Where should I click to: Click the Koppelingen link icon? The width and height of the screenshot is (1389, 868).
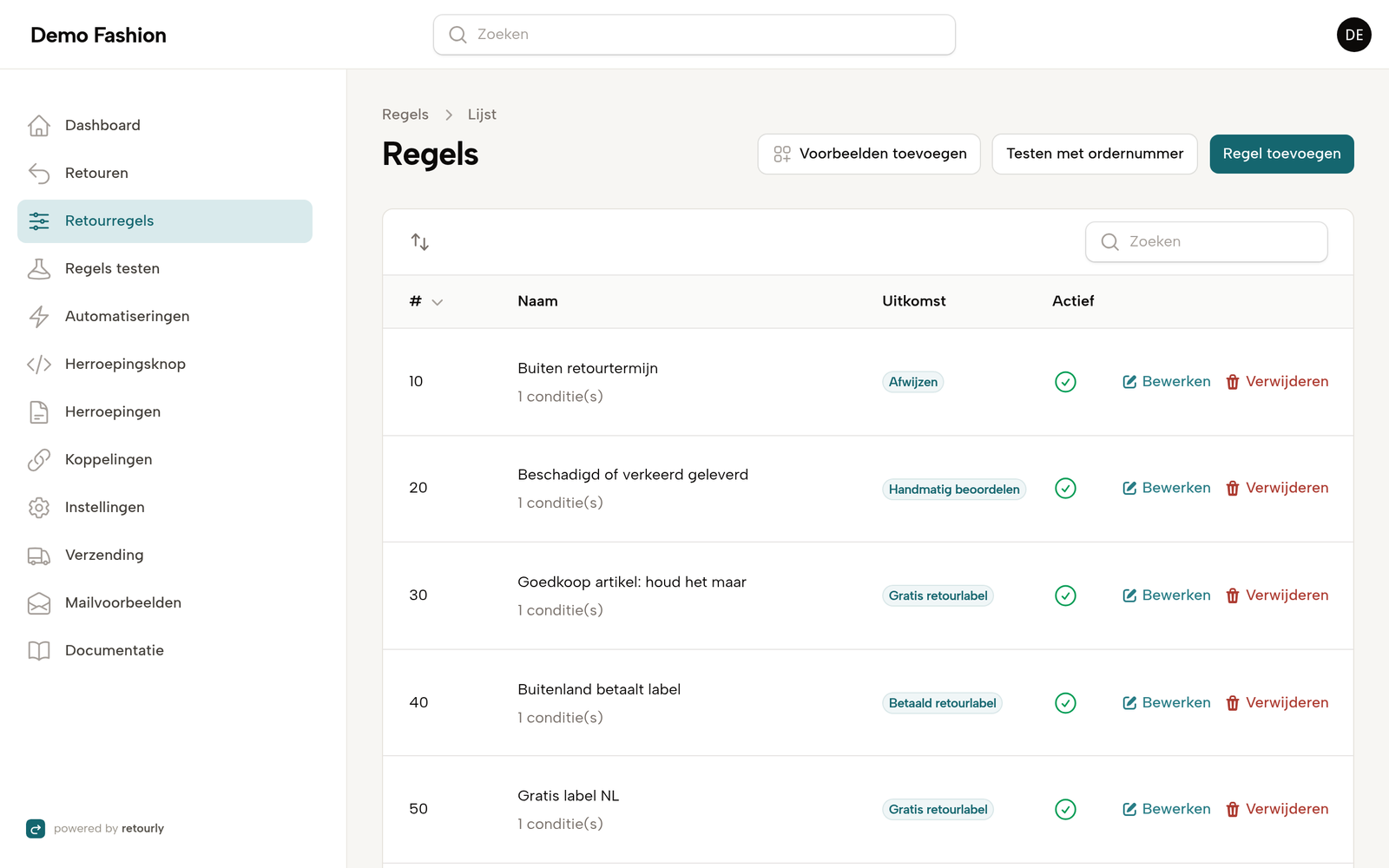(39, 460)
